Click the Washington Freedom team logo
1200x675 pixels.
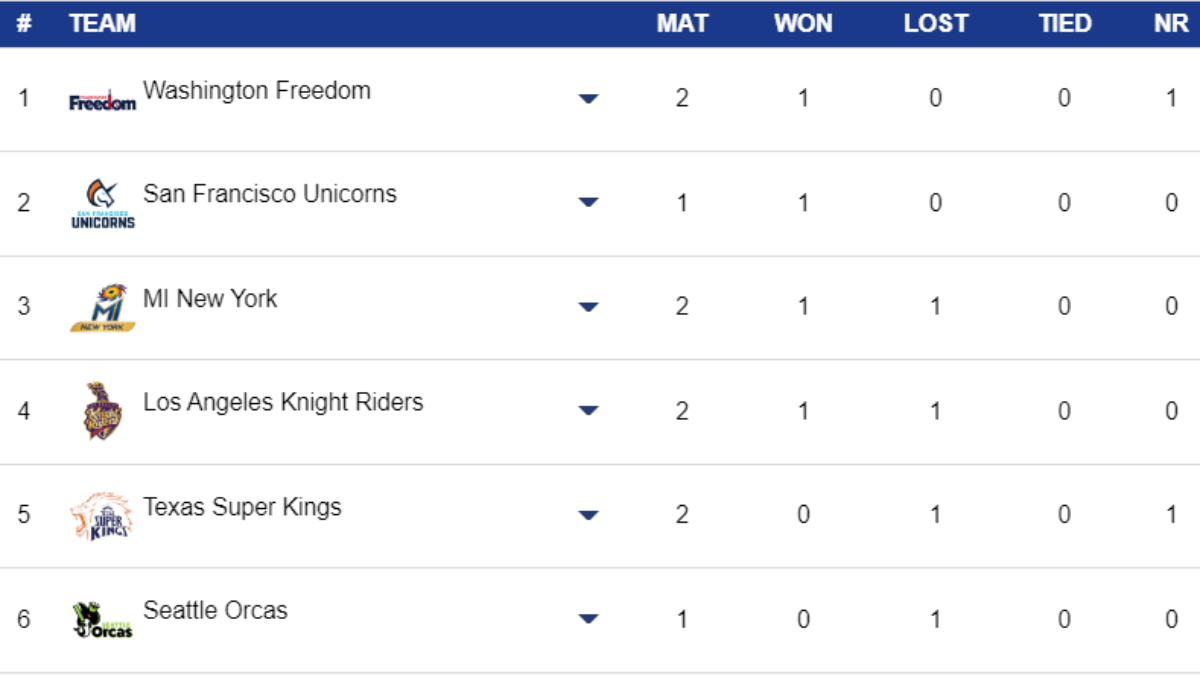click(102, 100)
